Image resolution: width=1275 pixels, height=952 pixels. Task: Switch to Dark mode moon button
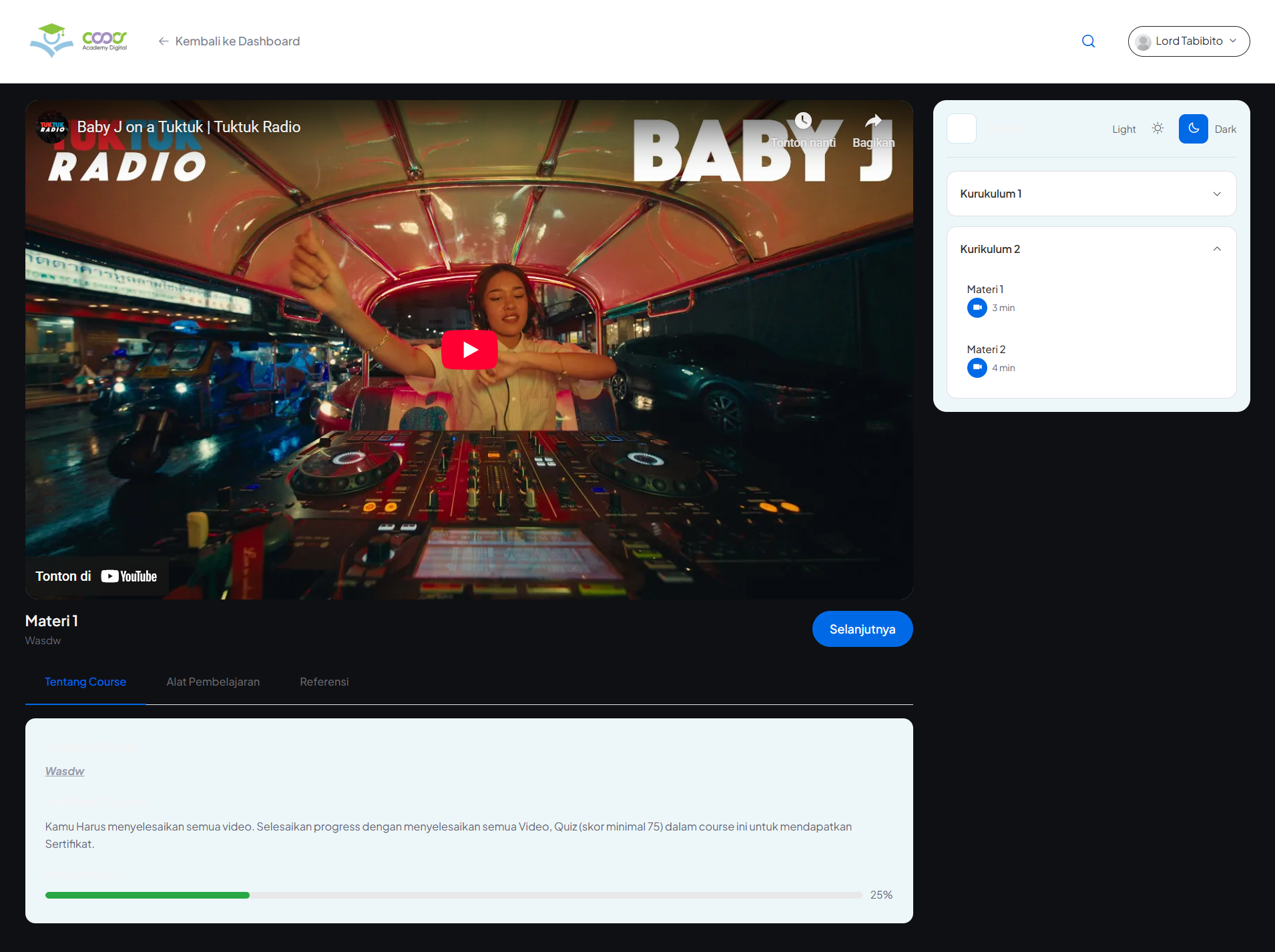point(1194,129)
